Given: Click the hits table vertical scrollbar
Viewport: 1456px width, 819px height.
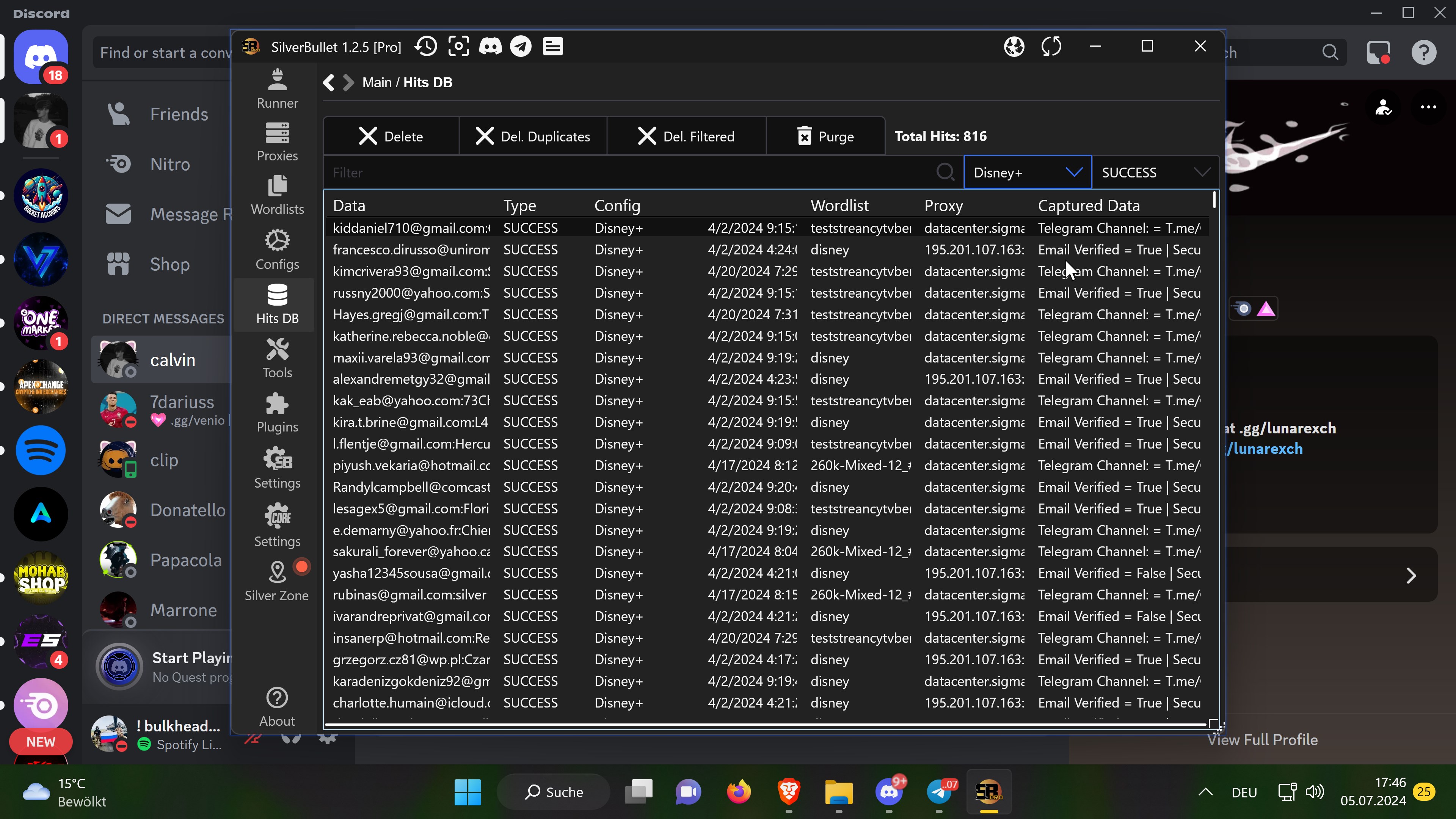Looking at the screenshot, I should [1214, 199].
